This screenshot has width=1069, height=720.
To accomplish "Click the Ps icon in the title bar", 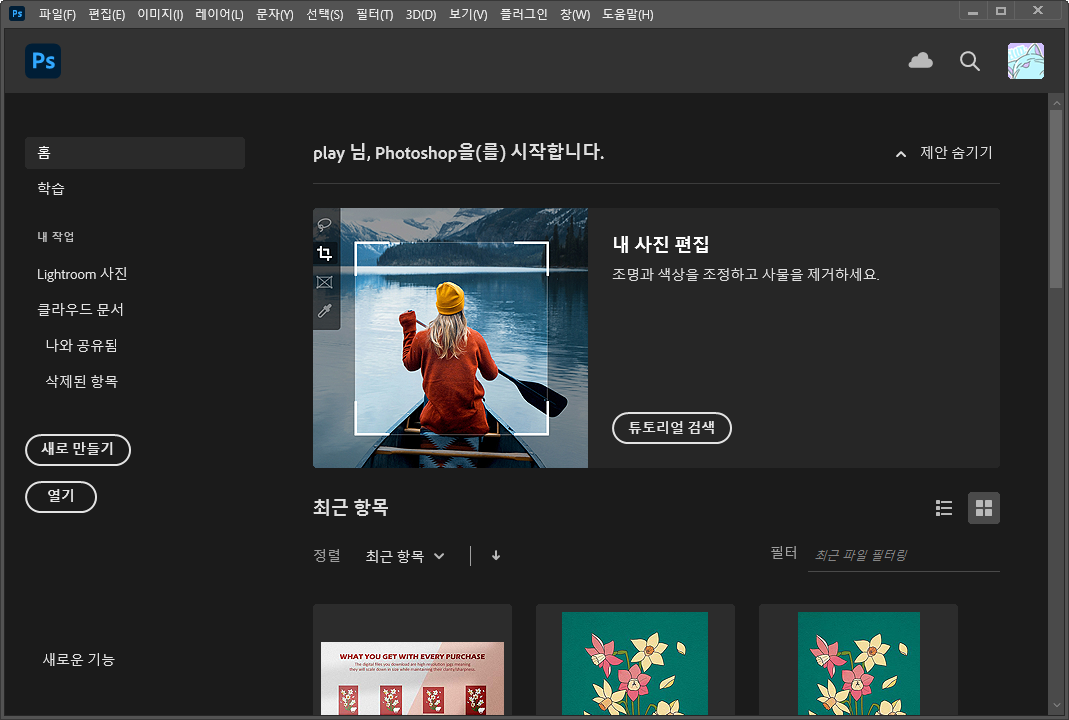I will [17, 13].
